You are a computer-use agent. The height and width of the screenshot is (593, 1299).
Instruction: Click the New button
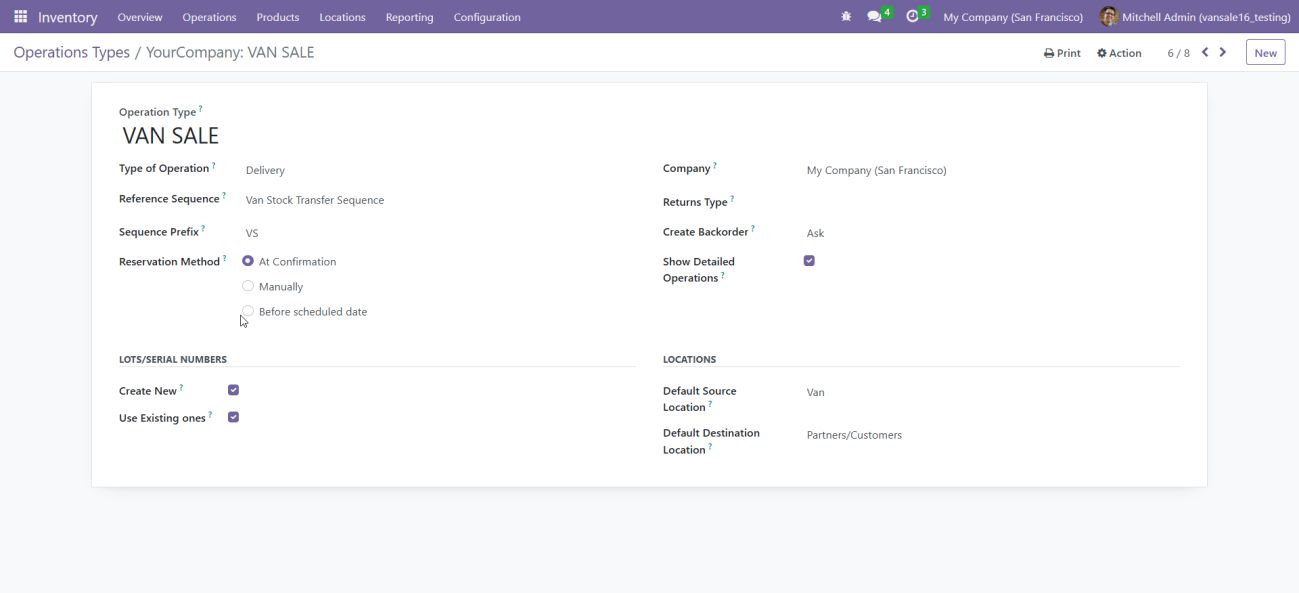tap(1265, 53)
